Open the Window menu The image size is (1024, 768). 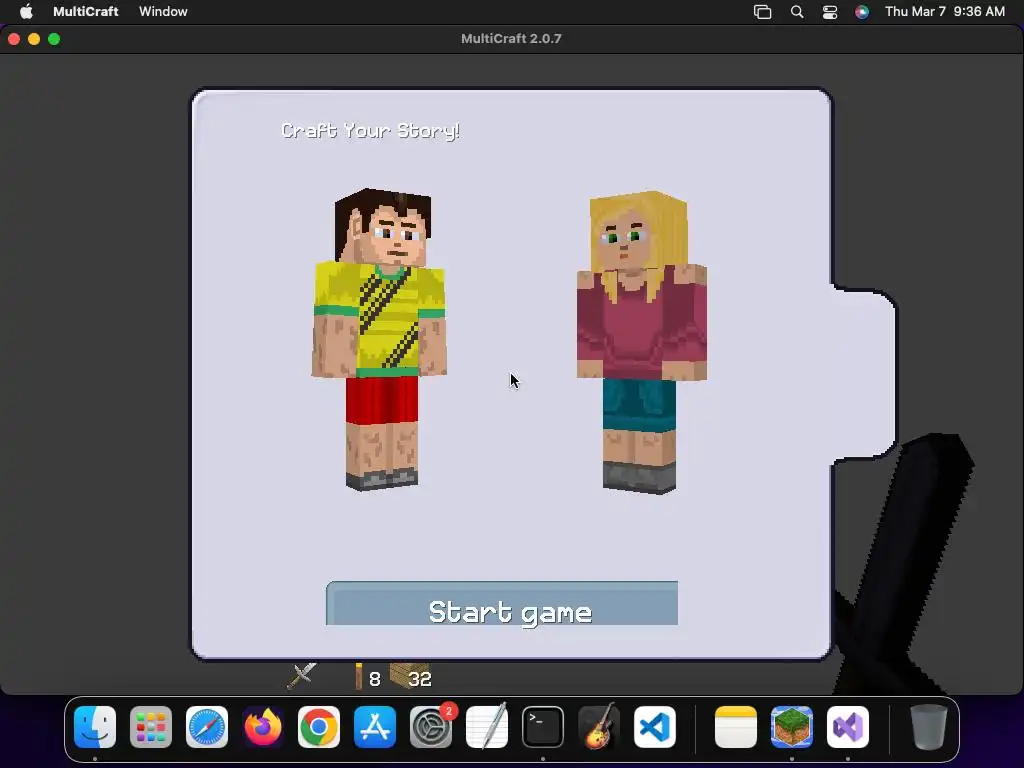[x=163, y=11]
